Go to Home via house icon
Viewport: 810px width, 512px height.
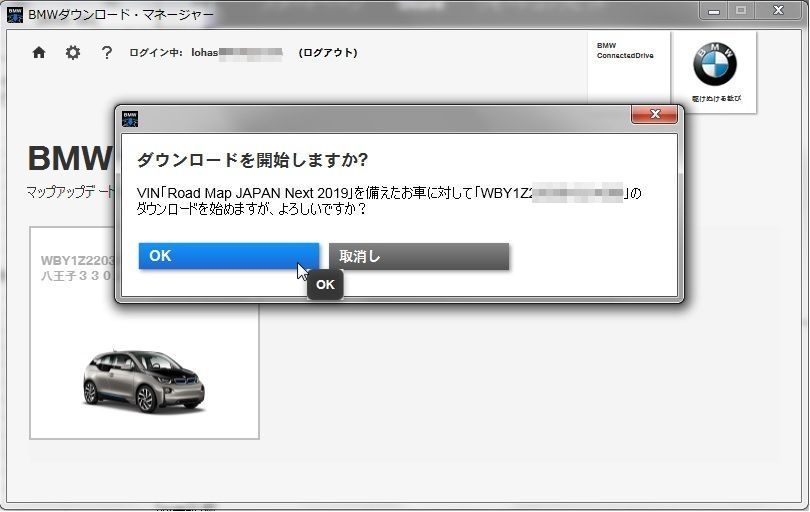39,52
